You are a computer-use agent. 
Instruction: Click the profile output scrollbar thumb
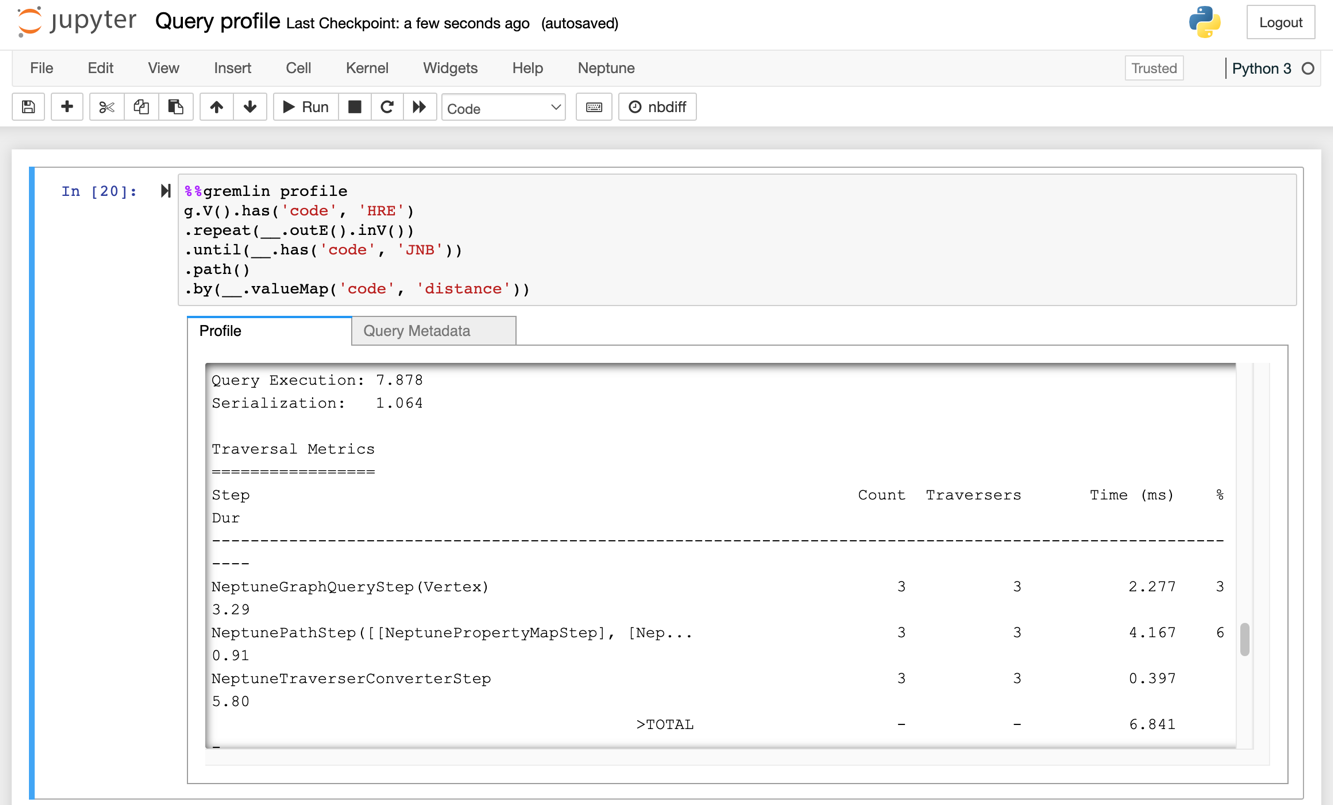[1245, 639]
